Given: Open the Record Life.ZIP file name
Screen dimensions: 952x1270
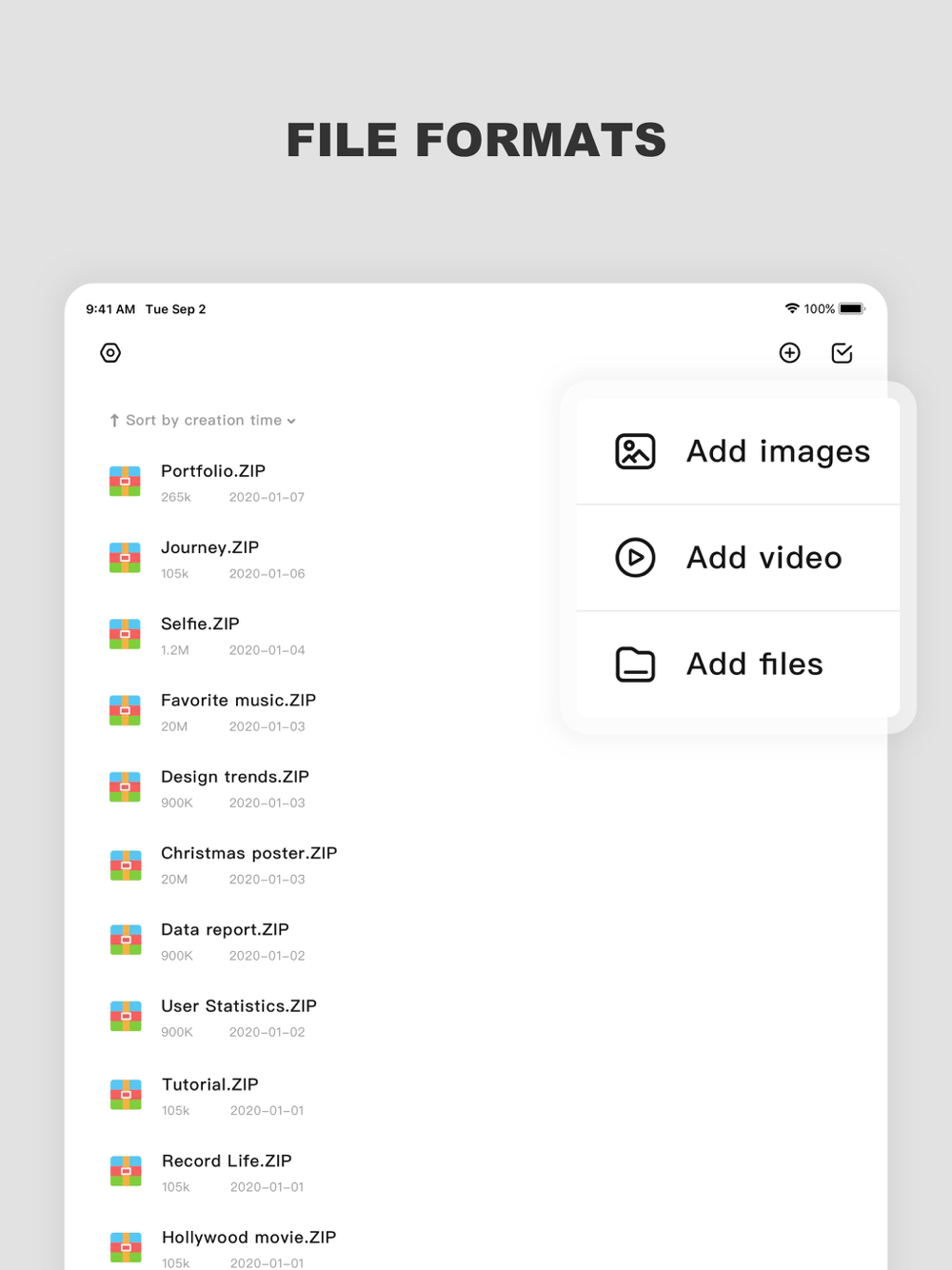Looking at the screenshot, I should pos(227,1161).
